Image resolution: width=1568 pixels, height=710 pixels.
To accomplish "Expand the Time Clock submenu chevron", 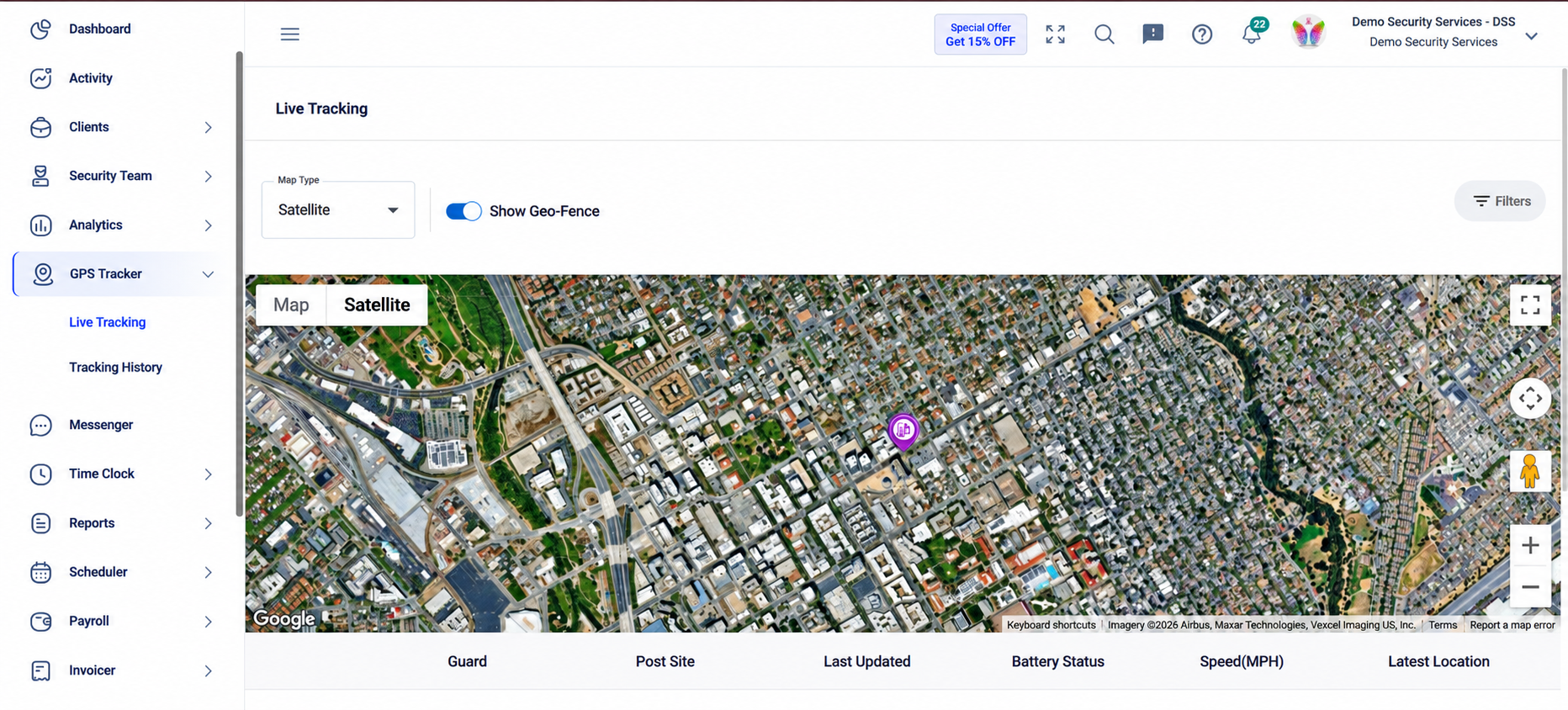I will coord(208,474).
